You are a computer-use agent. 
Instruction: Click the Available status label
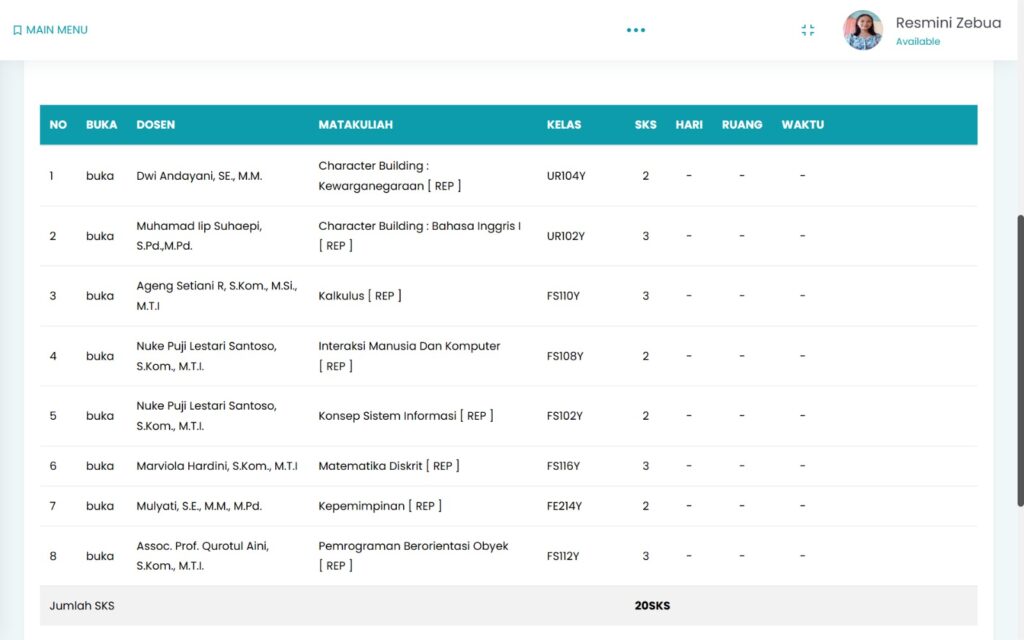tap(918, 41)
